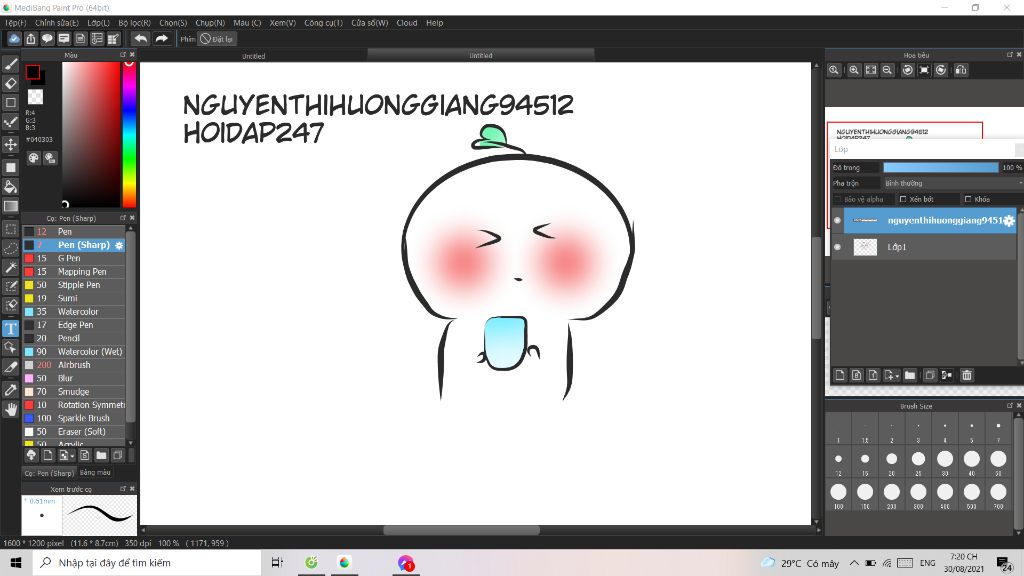Select the Magic Wand tool
The width and height of the screenshot is (1024, 576).
(10, 267)
